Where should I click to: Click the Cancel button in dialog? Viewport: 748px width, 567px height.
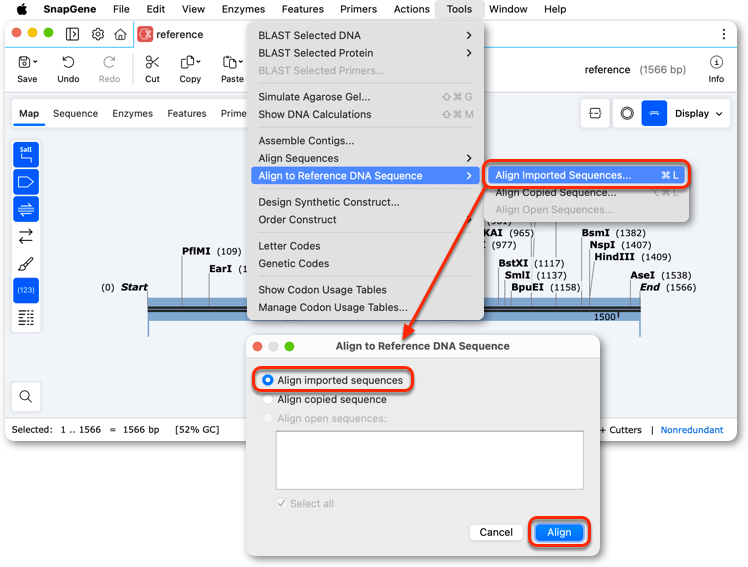pos(496,532)
